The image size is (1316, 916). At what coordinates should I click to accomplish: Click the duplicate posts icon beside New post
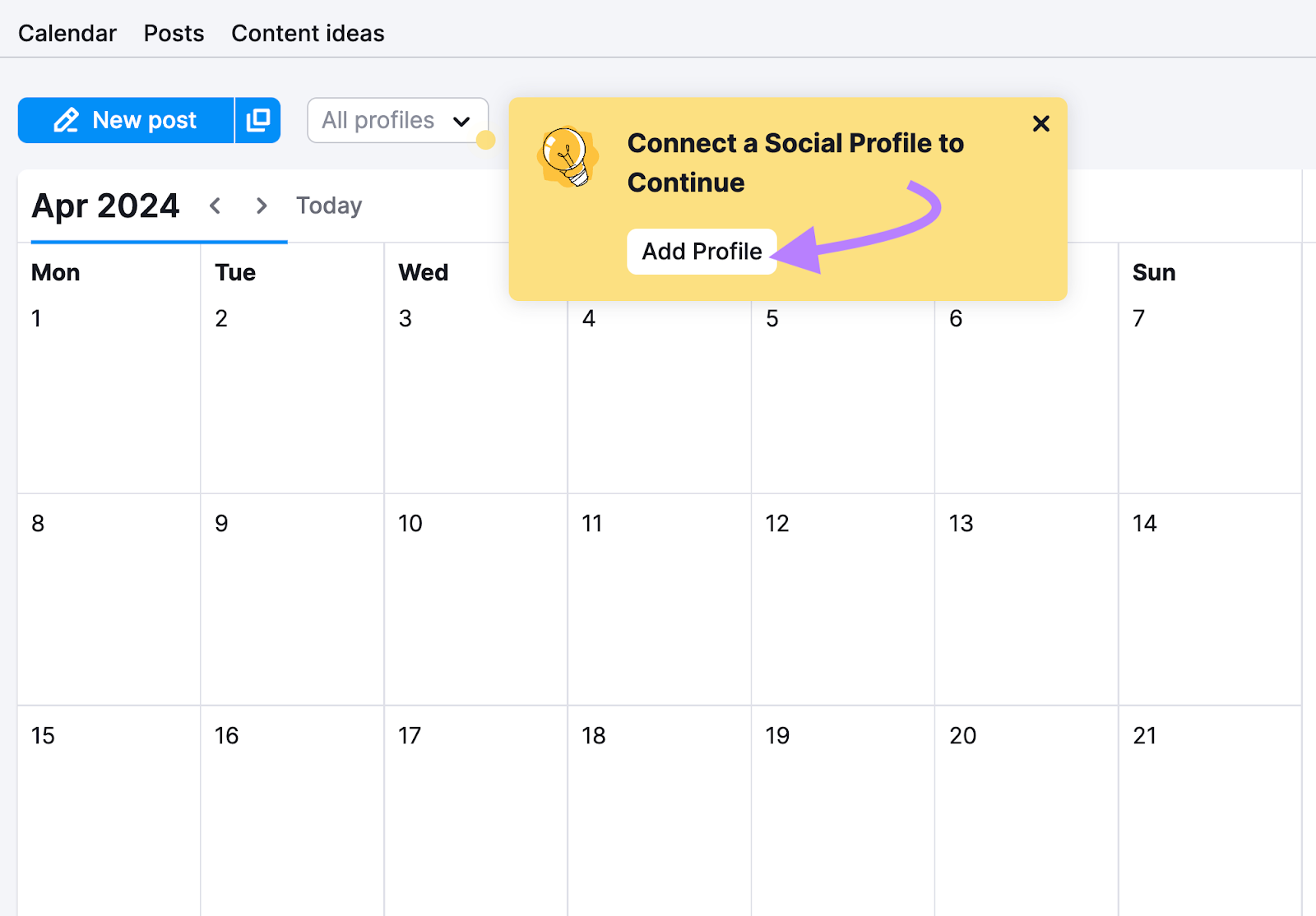(x=257, y=120)
